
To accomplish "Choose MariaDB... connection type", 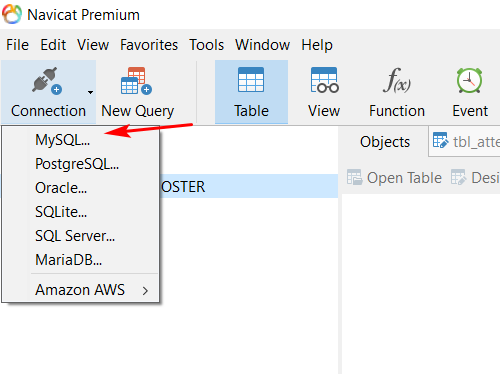I will tap(80, 260).
